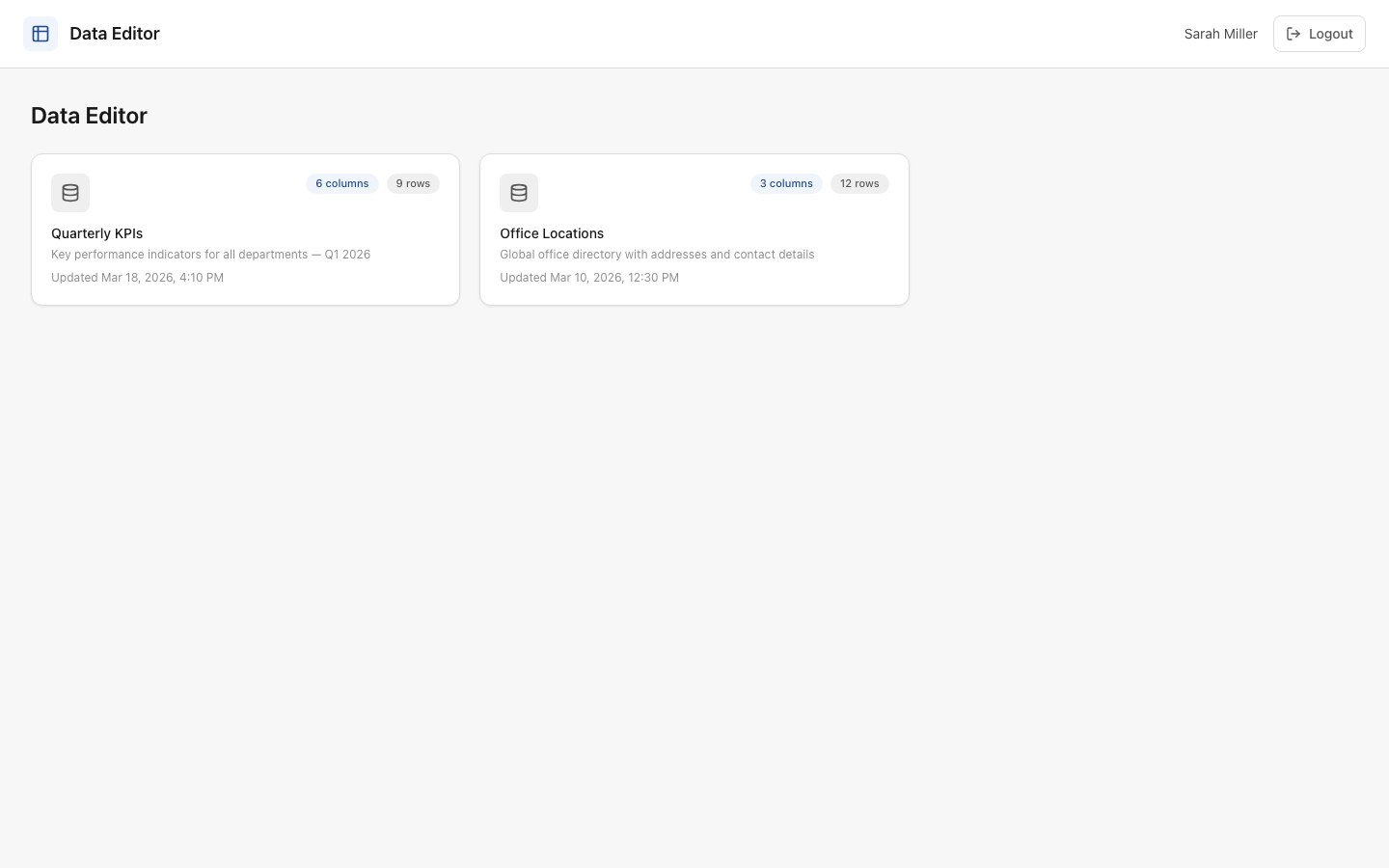Click the Data Editor grid logo icon
Image resolution: width=1389 pixels, height=868 pixels.
(x=41, y=34)
